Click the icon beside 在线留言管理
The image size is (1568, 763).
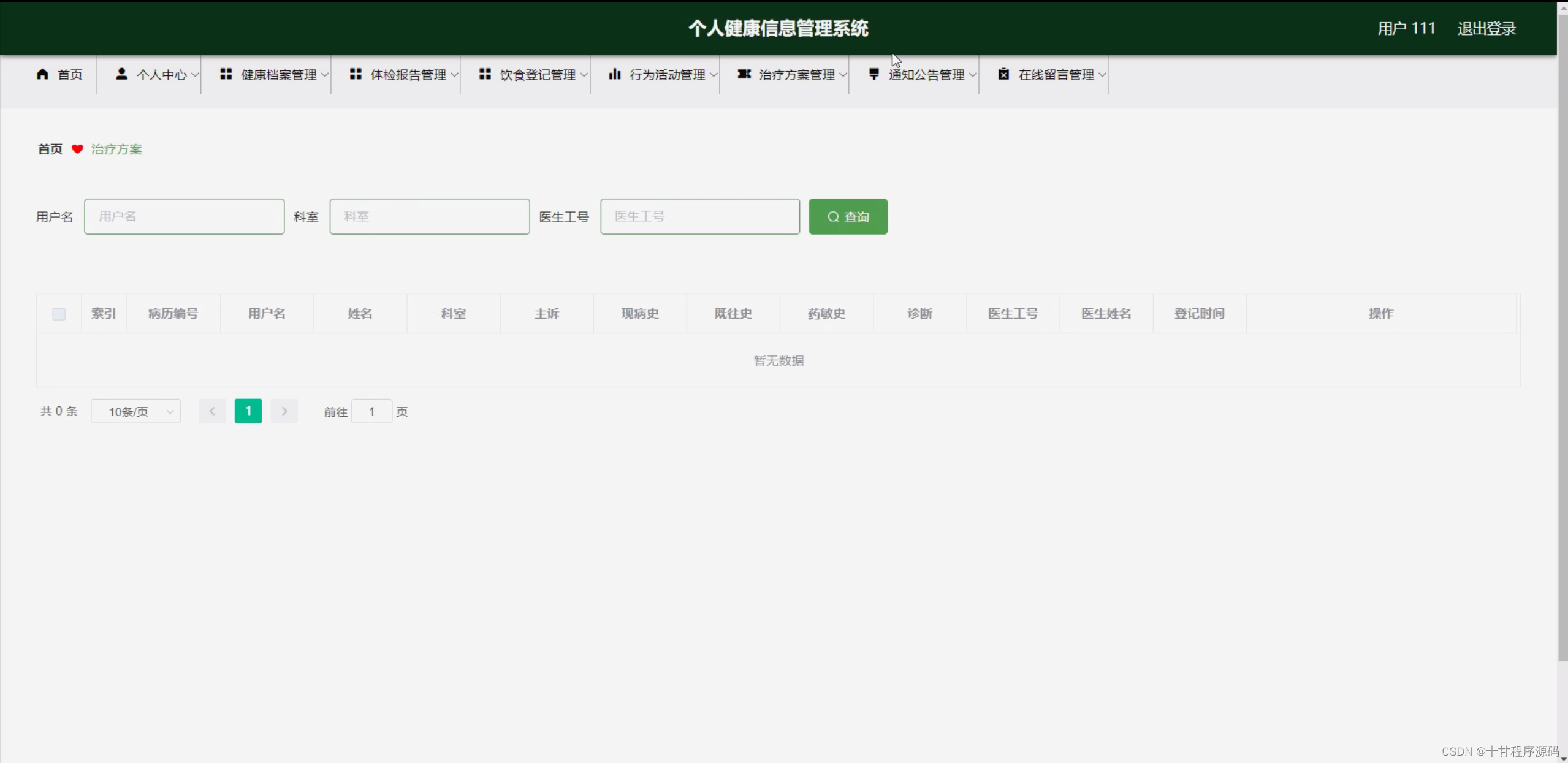click(1003, 74)
